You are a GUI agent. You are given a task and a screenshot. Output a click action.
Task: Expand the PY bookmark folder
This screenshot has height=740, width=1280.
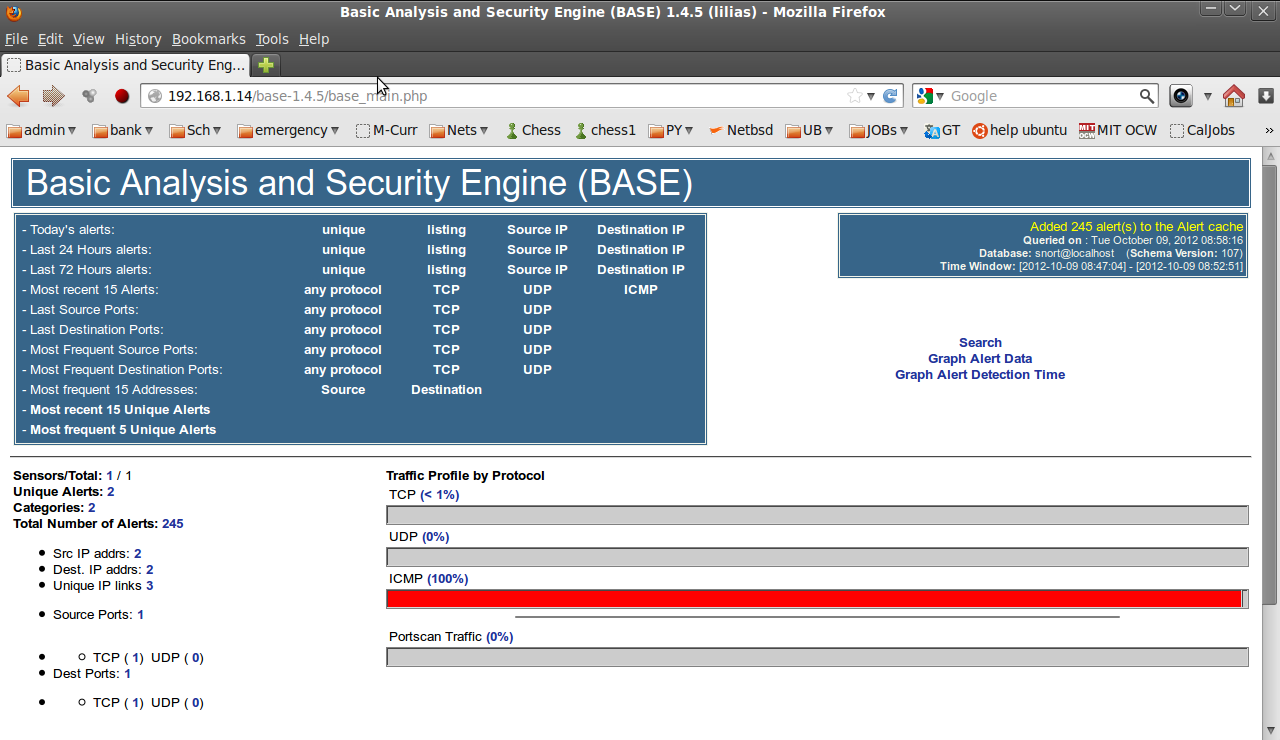[x=671, y=130]
